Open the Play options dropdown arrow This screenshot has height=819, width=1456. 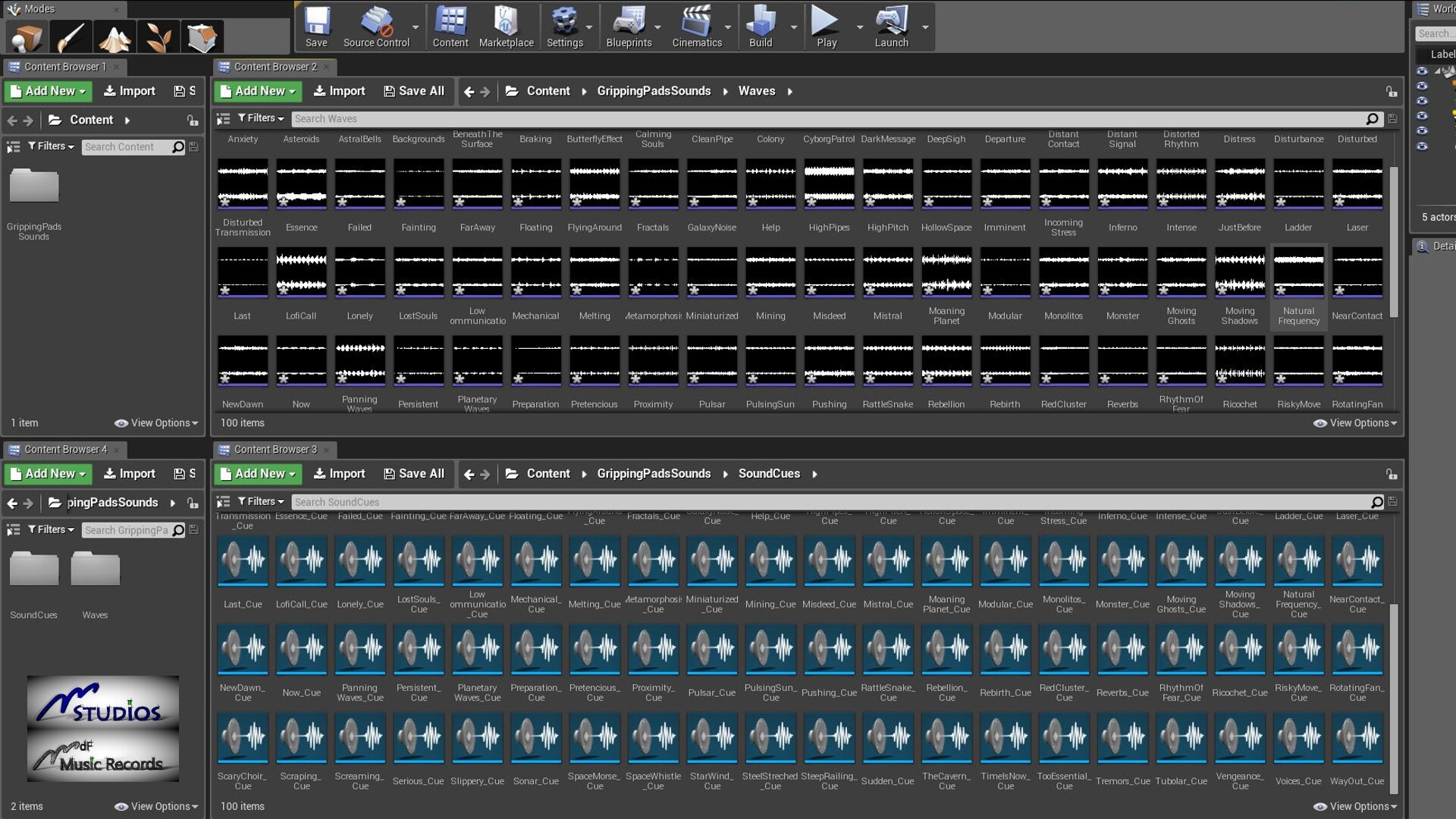[859, 27]
